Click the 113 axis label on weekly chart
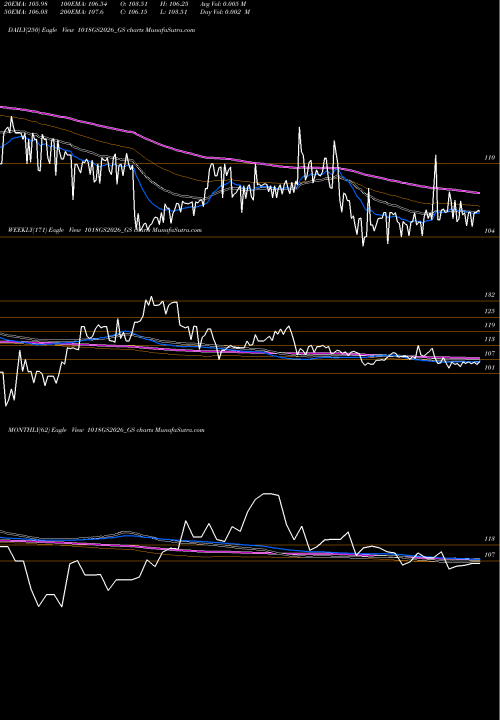Viewport: 500px width, 720px height. 490,339
